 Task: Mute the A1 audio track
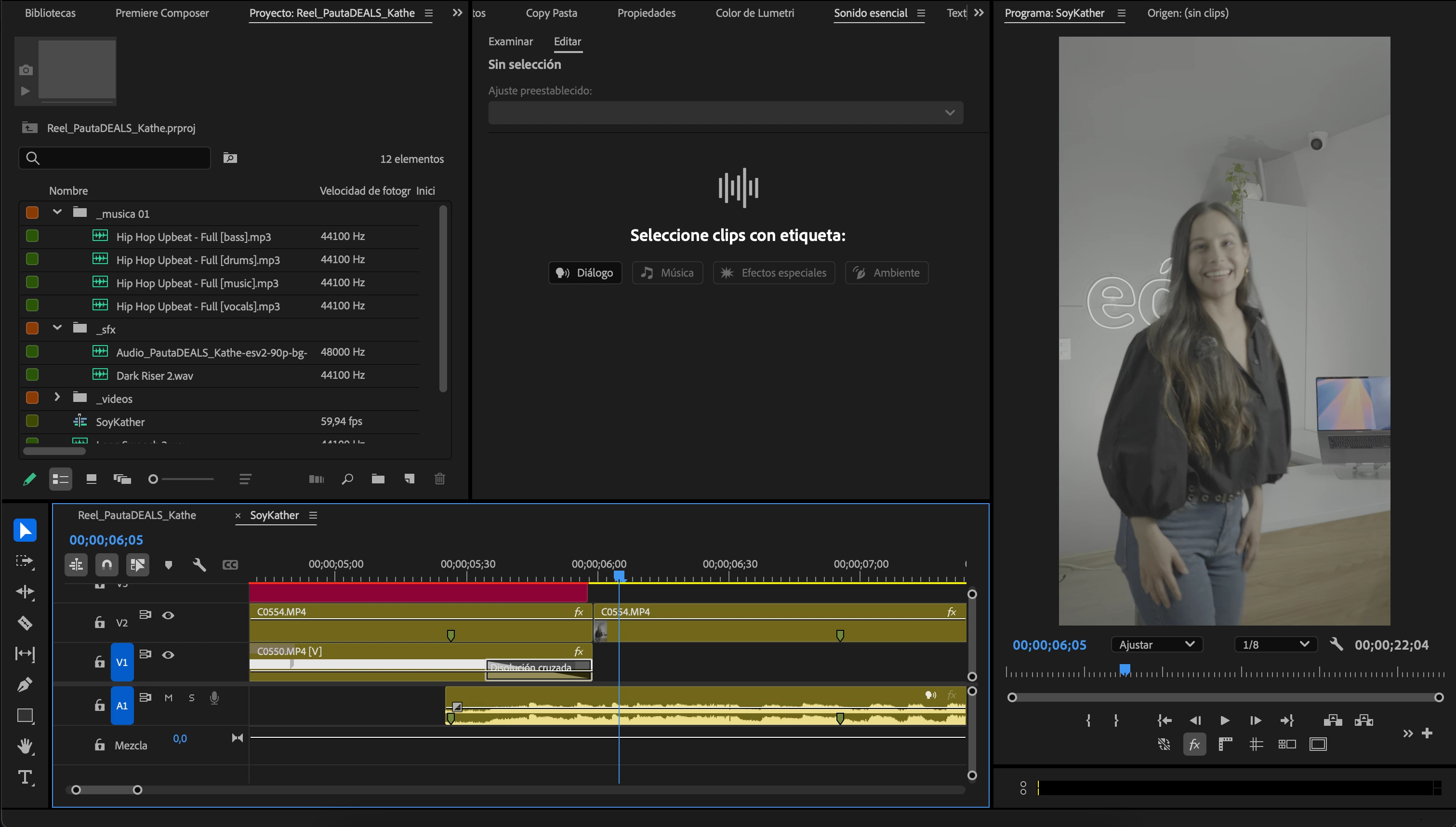[169, 697]
